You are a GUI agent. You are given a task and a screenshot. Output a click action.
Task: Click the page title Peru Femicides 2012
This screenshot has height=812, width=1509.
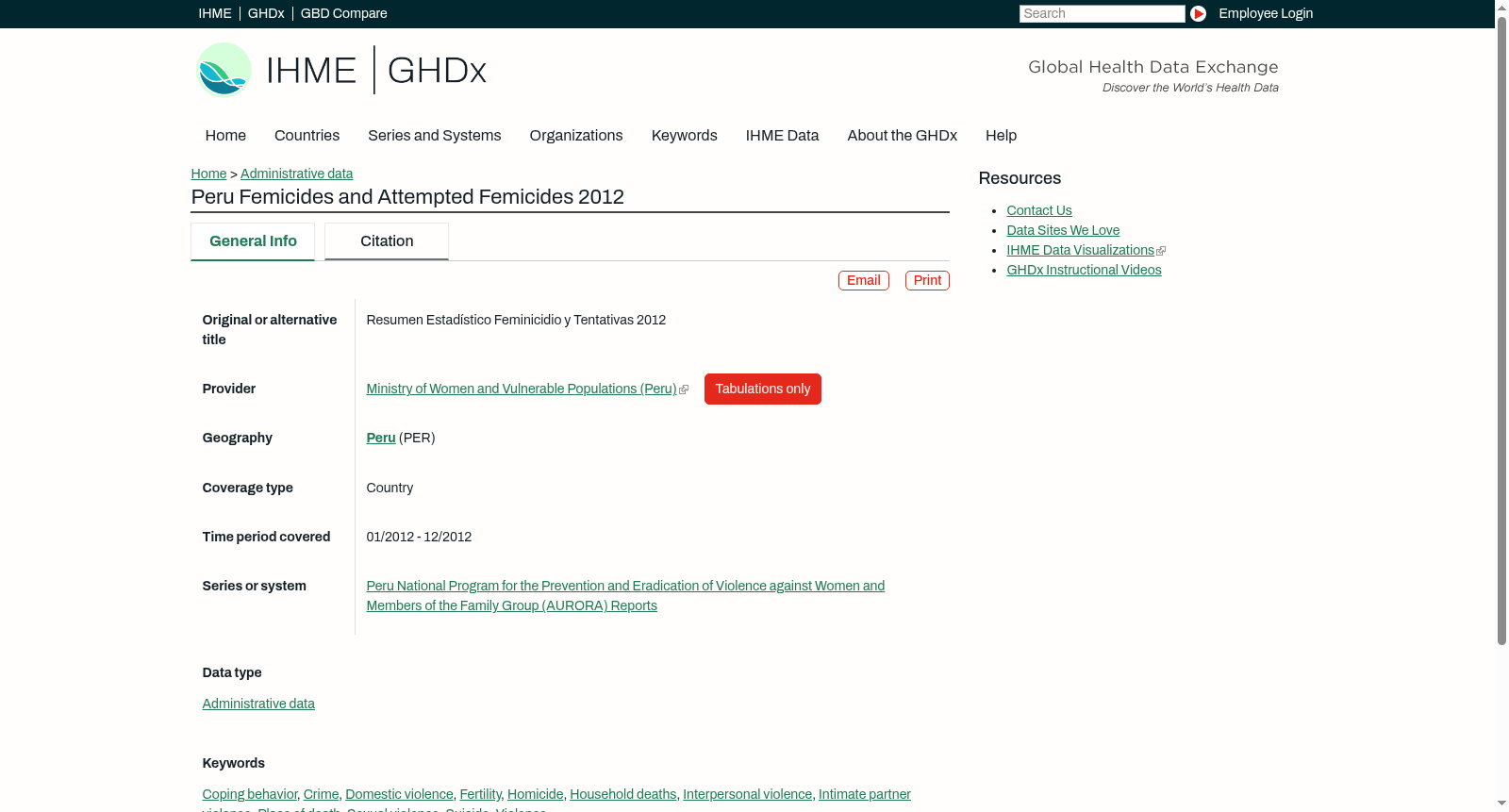tap(407, 197)
